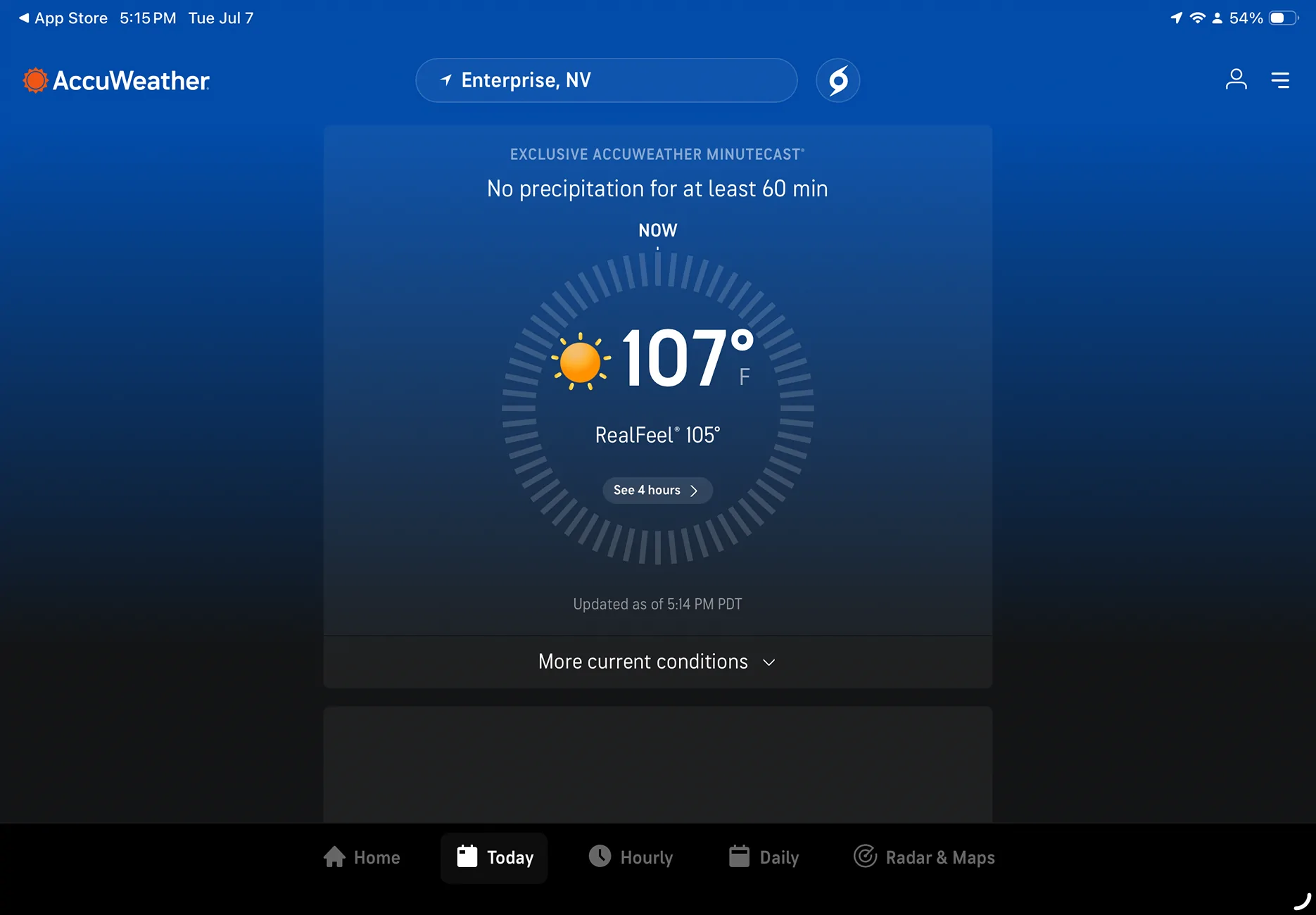Switch to the Hourly tab
Screen dimensions: 1316x915
tap(631, 857)
